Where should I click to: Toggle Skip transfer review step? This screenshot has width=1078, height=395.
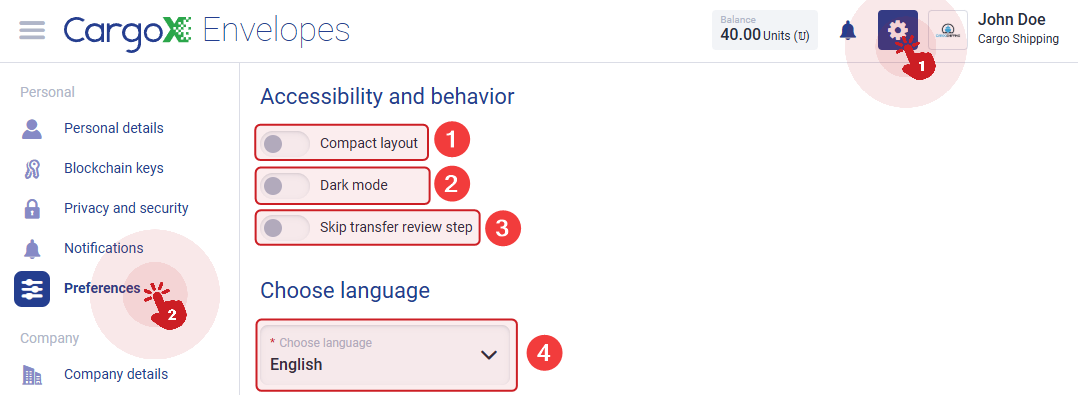pyautogui.click(x=285, y=227)
